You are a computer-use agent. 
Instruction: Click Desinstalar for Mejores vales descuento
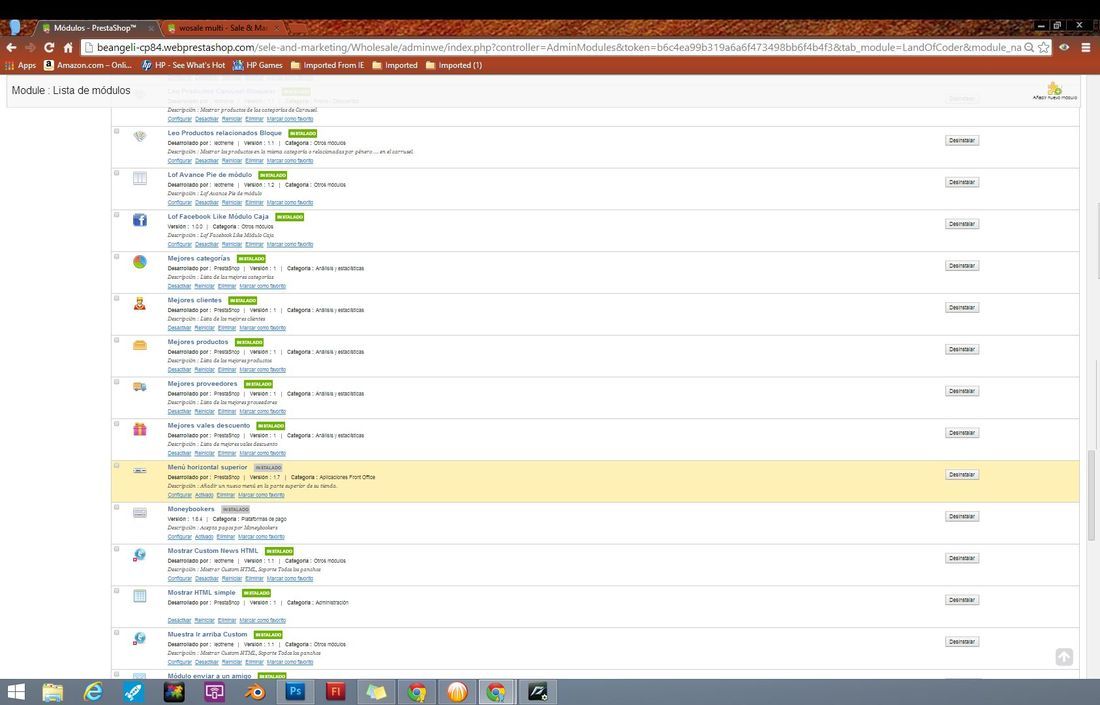point(962,433)
